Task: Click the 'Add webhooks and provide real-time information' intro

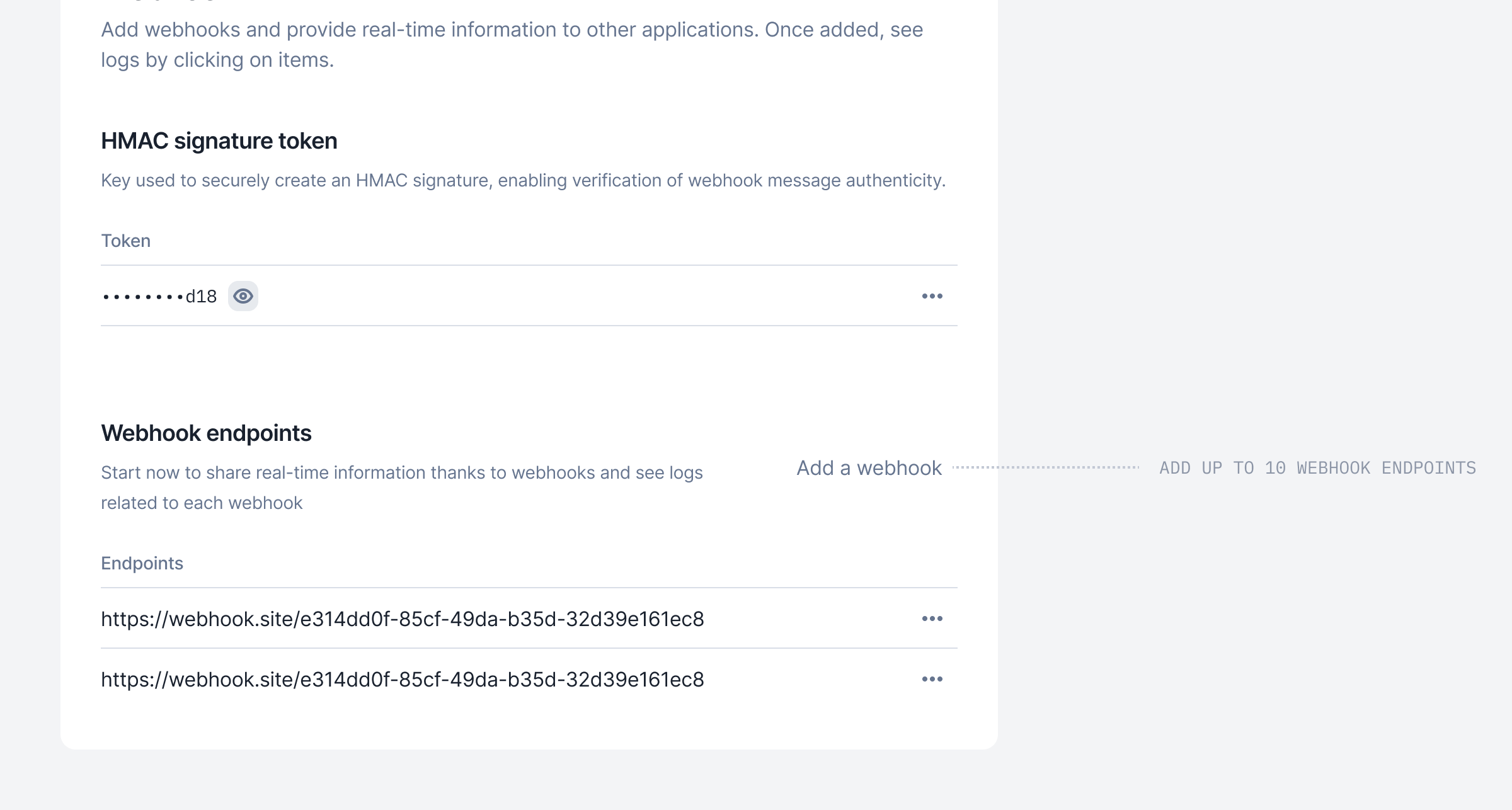Action: tap(512, 30)
